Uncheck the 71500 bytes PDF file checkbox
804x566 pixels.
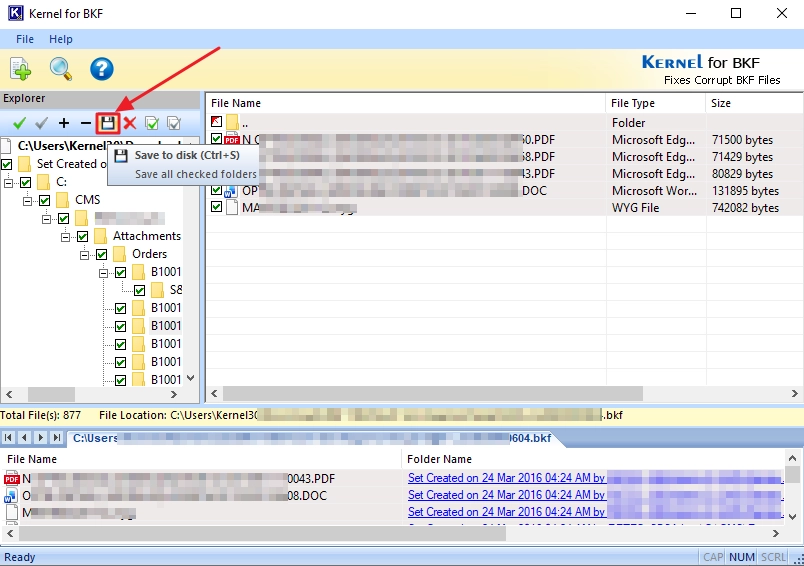216,138
